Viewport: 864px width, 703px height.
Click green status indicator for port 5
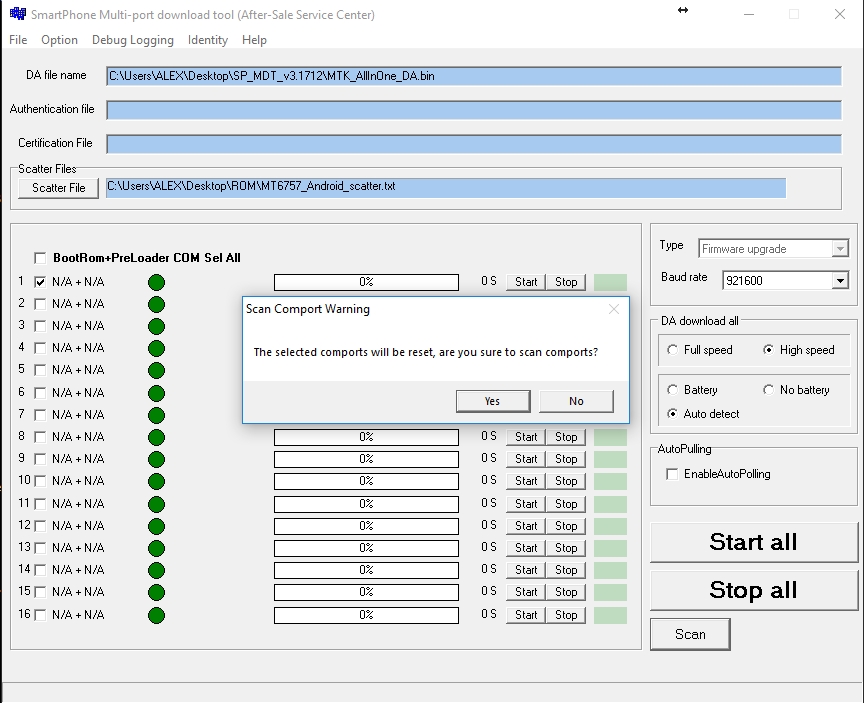(x=156, y=371)
